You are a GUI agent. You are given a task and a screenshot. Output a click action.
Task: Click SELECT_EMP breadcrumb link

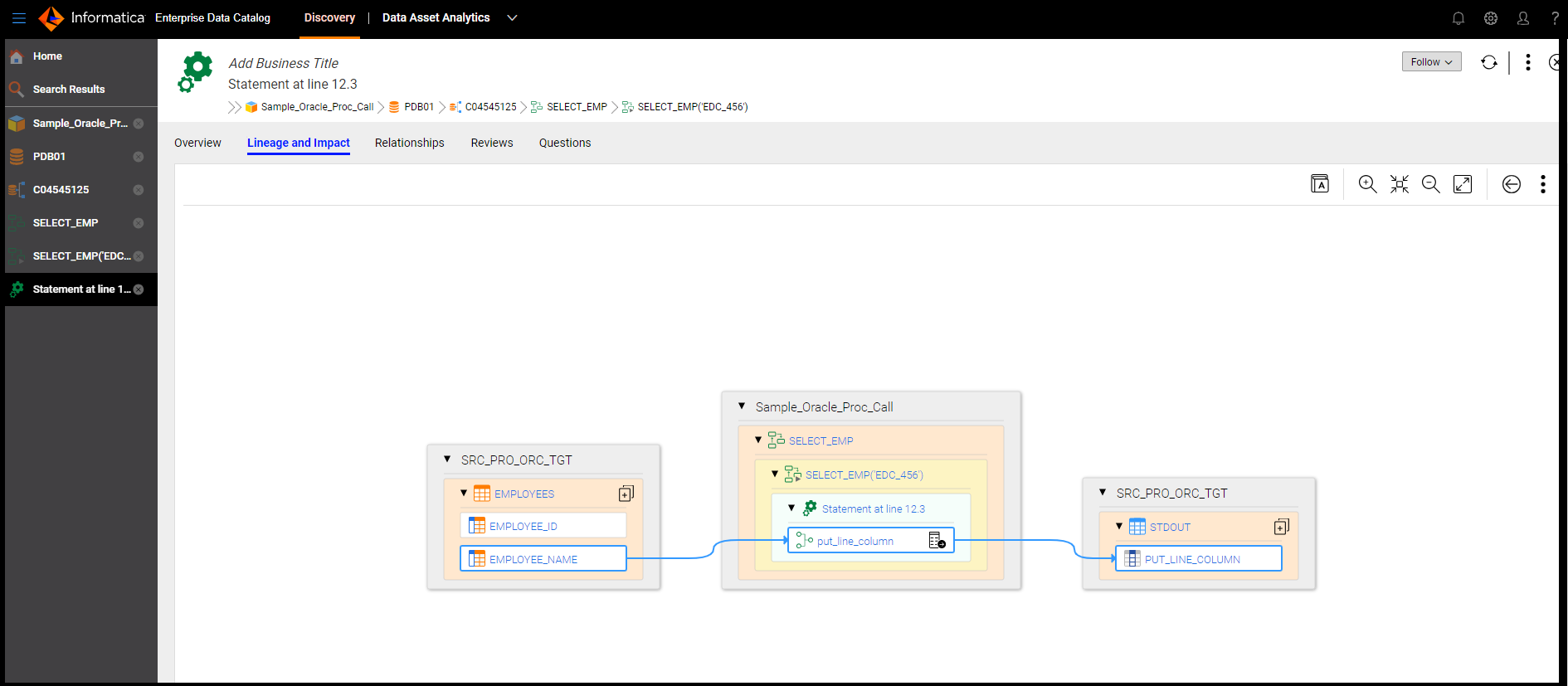pyautogui.click(x=577, y=107)
